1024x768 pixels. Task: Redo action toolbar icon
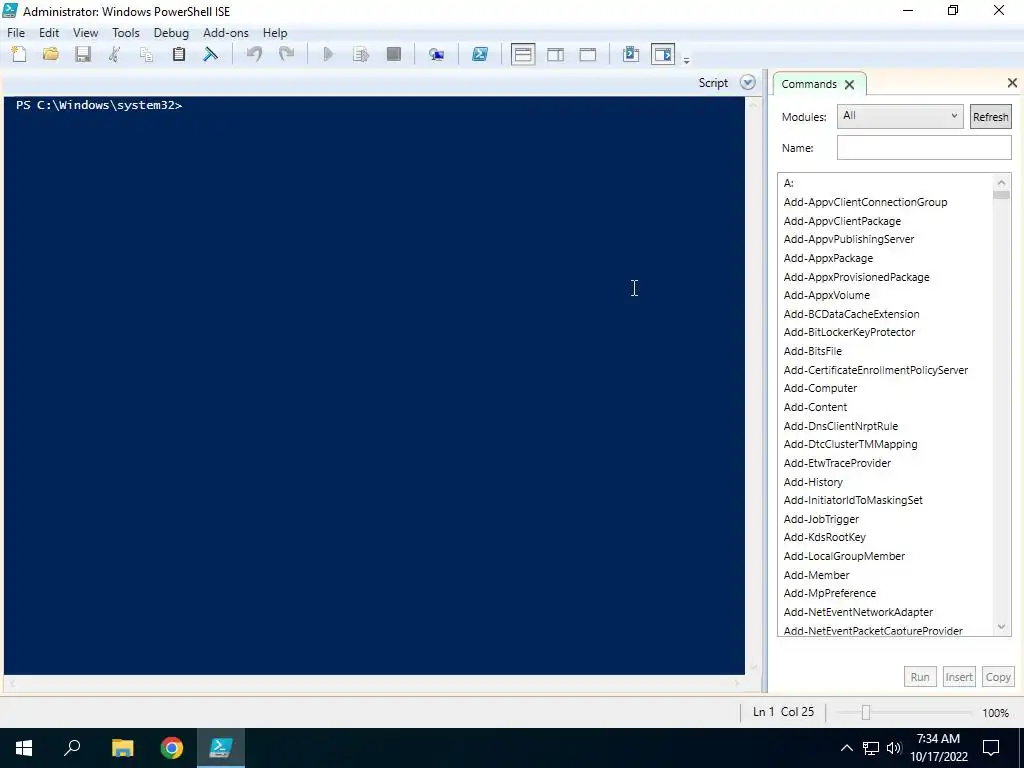[x=286, y=54]
